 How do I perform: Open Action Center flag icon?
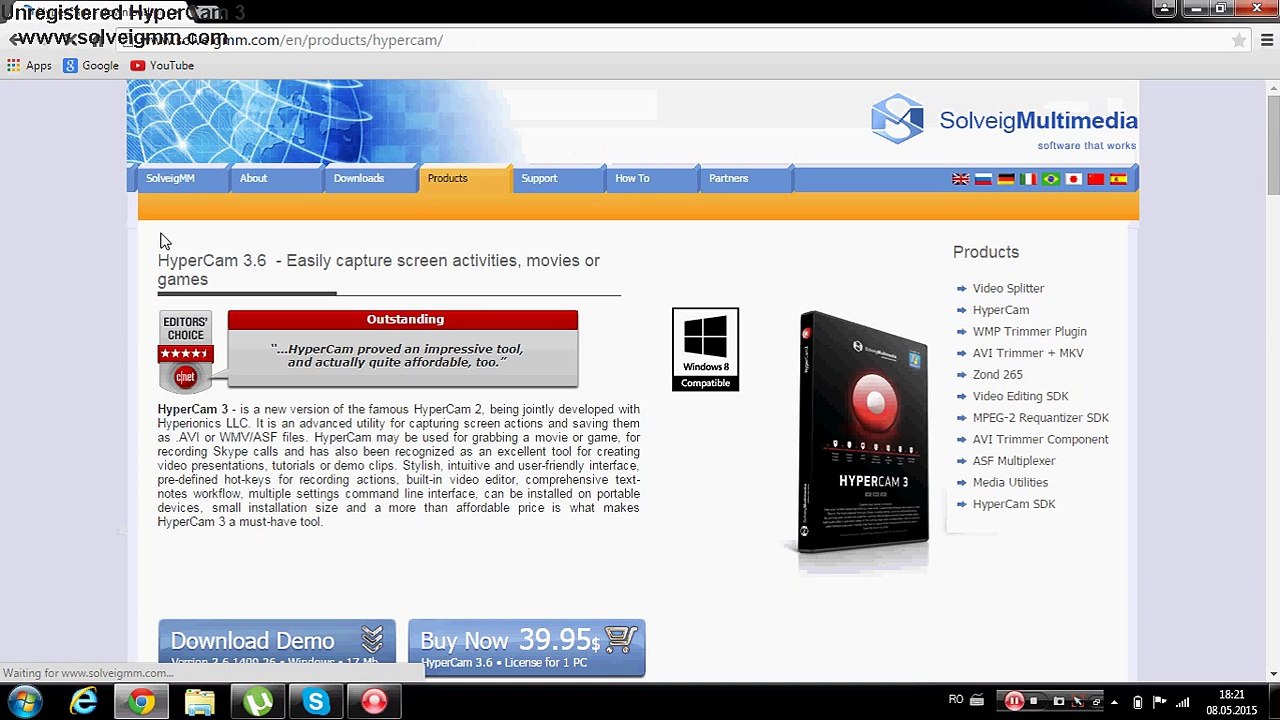coord(1159,702)
